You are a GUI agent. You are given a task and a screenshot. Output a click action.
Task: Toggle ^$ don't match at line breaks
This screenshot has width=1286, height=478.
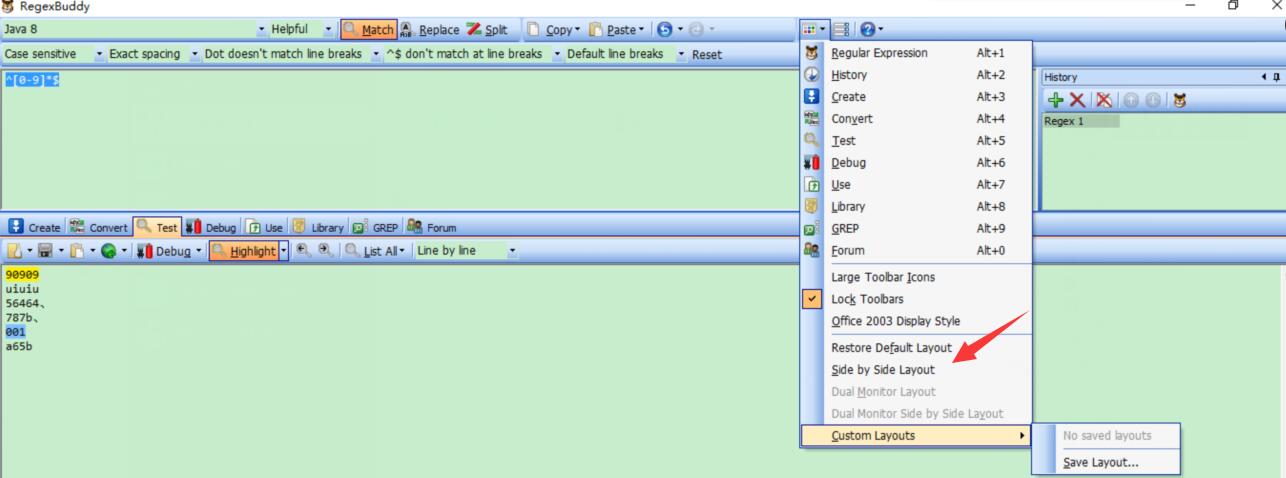click(473, 54)
